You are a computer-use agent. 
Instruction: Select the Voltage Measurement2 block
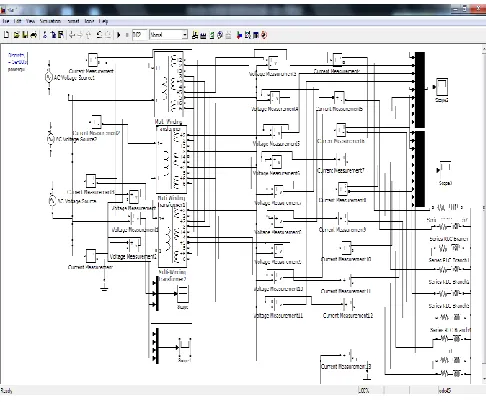pos(134,245)
